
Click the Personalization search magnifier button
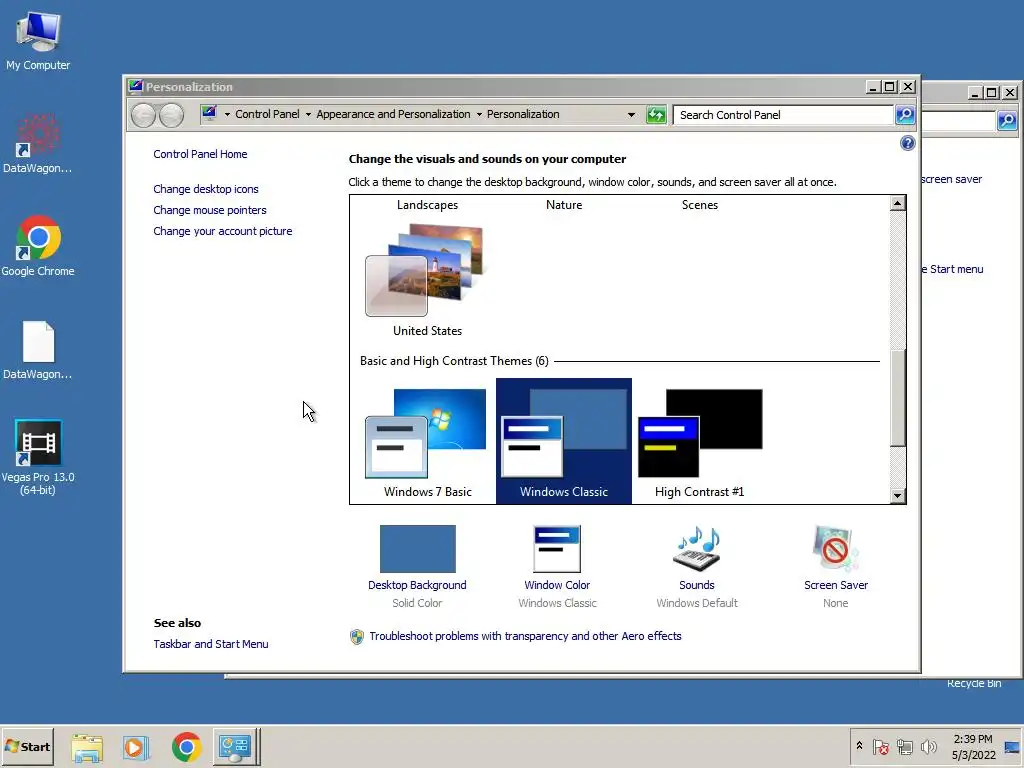(x=904, y=115)
